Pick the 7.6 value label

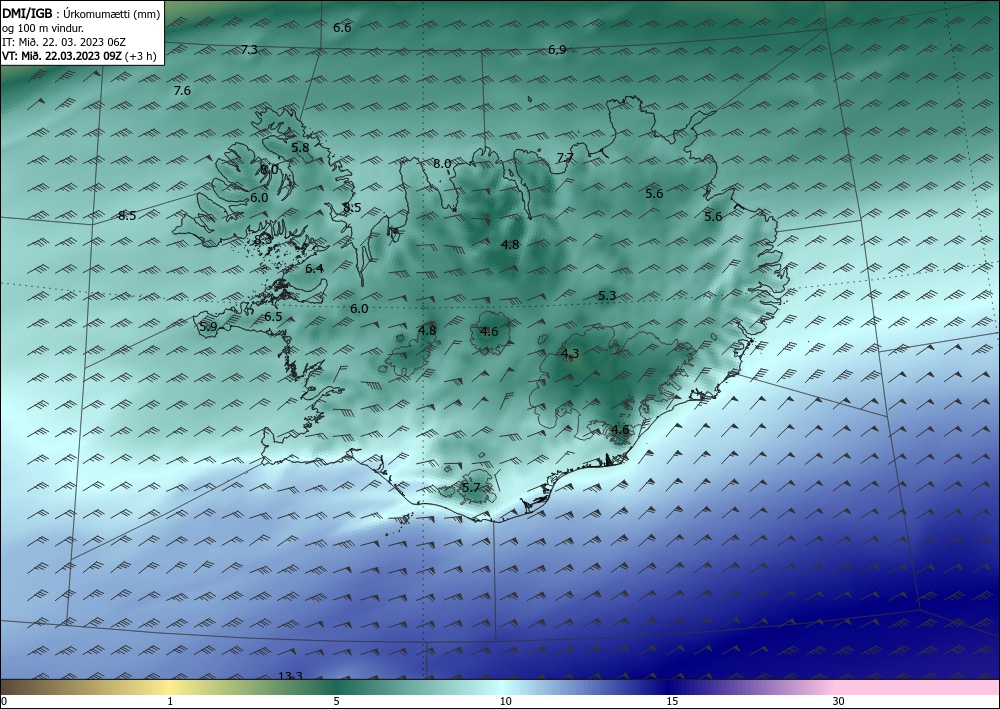point(182,91)
